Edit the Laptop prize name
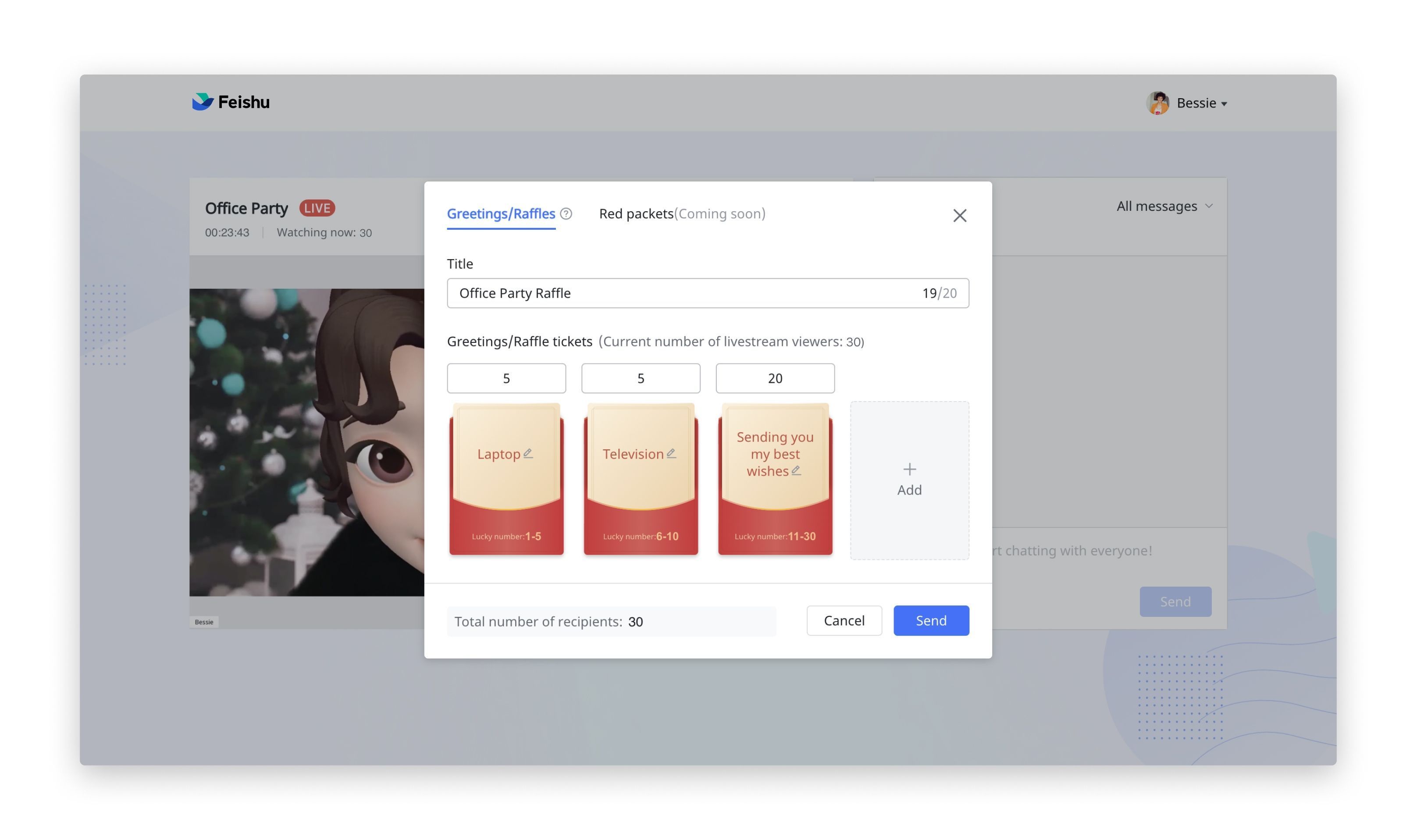The height and width of the screenshot is (840, 1417). tap(529, 453)
